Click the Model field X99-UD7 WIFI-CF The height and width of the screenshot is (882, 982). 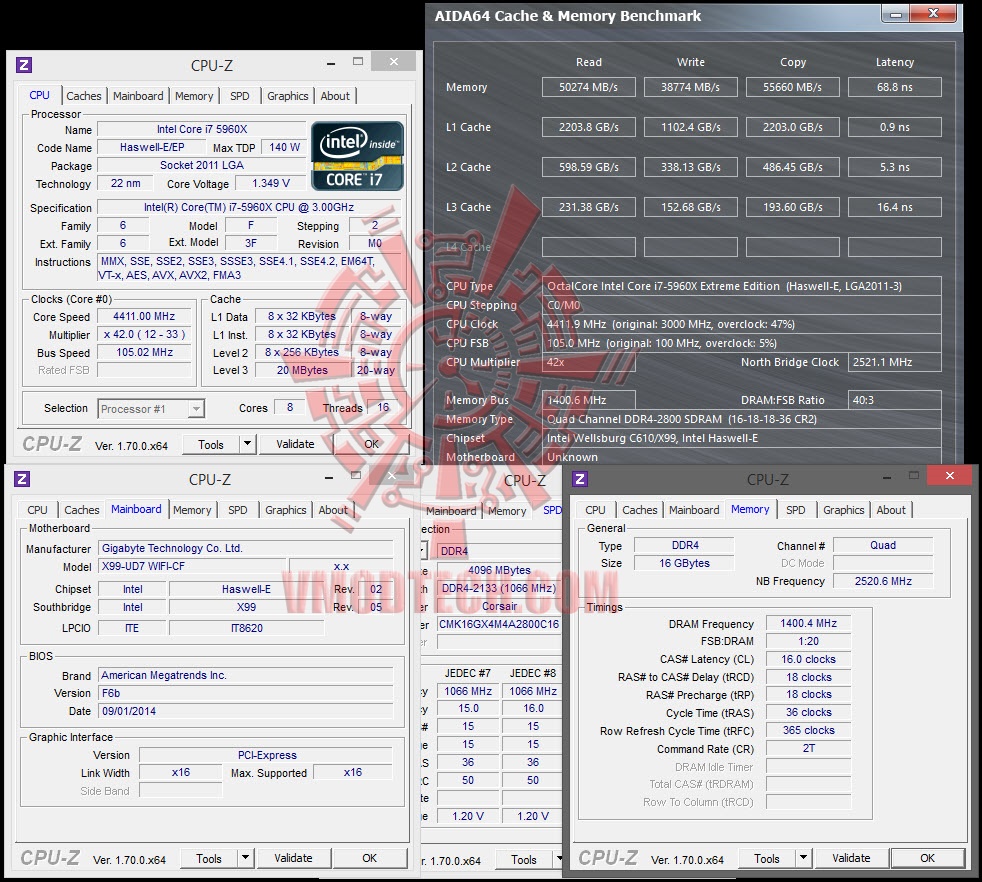[192, 566]
